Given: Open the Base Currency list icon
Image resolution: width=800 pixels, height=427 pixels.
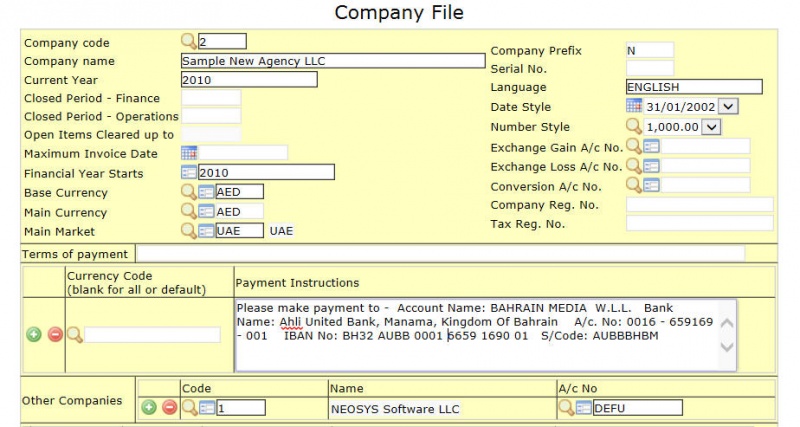Looking at the screenshot, I should pyautogui.click(x=206, y=192).
